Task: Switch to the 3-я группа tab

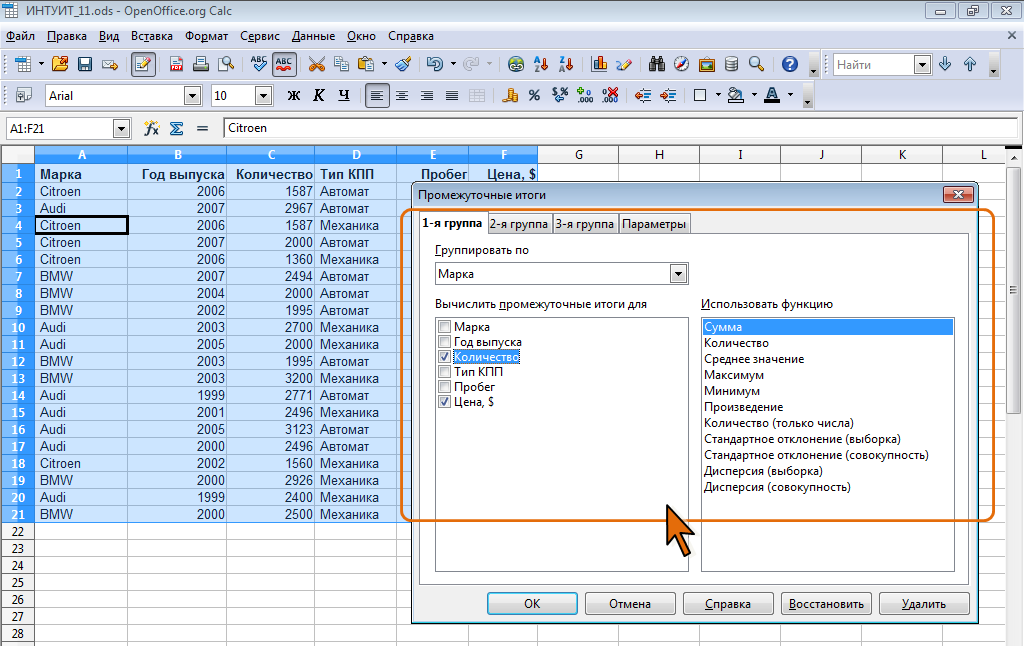Action: 584,224
